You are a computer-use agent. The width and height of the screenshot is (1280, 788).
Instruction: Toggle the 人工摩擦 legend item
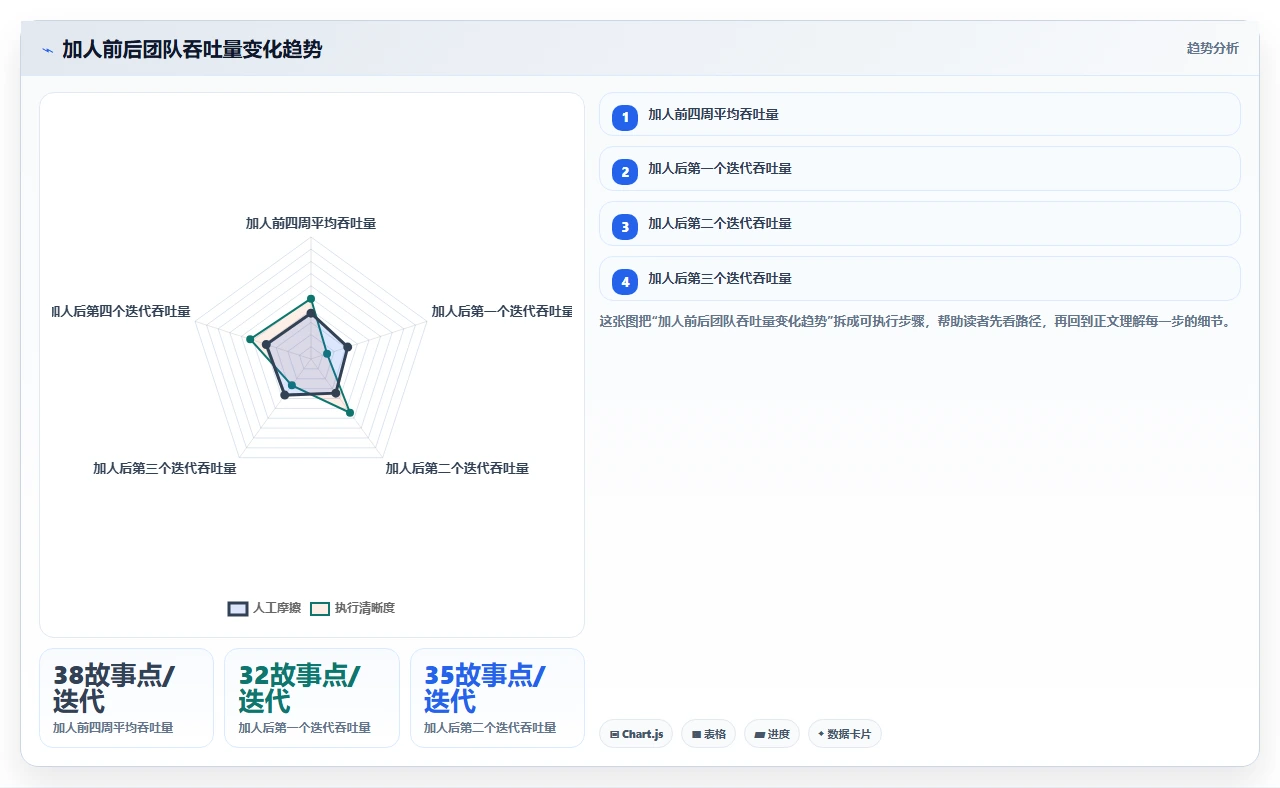point(264,608)
